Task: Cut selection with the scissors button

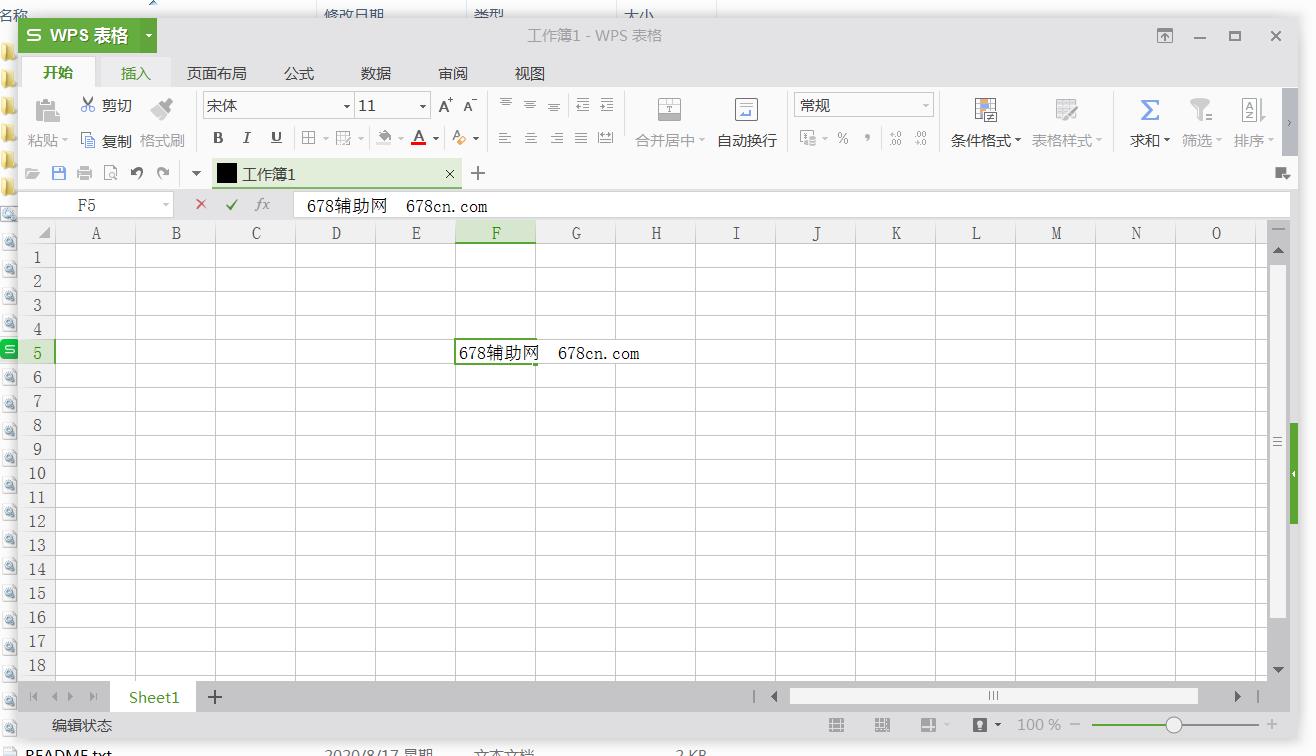Action: pos(88,105)
